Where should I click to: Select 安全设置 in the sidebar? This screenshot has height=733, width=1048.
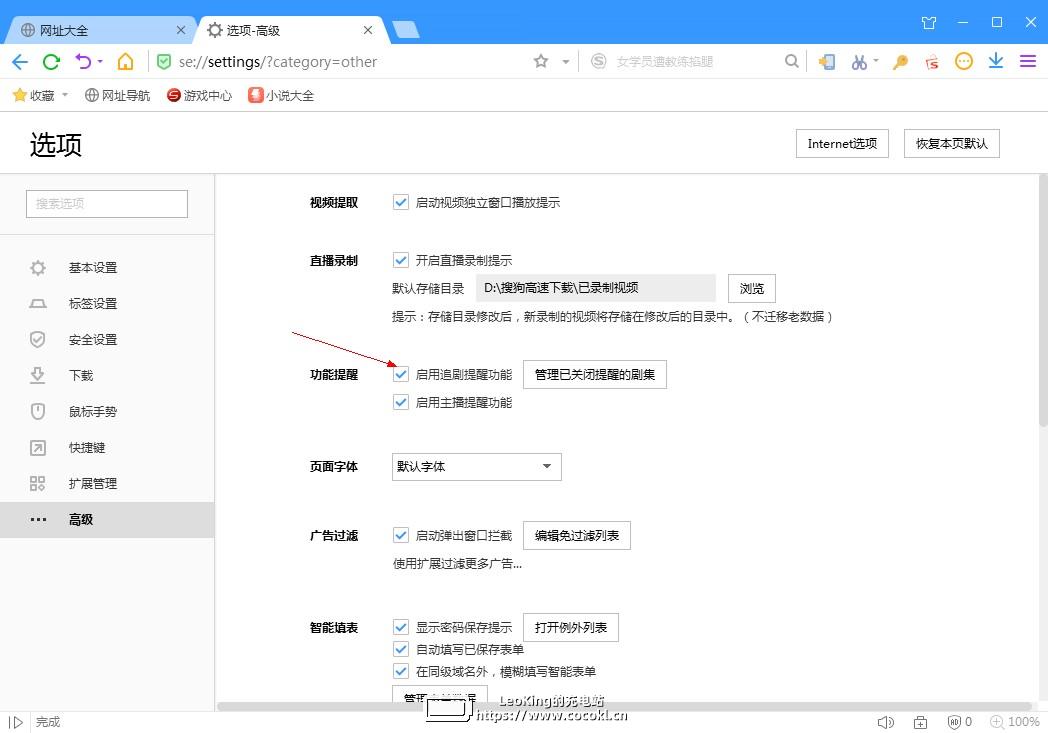click(107, 339)
